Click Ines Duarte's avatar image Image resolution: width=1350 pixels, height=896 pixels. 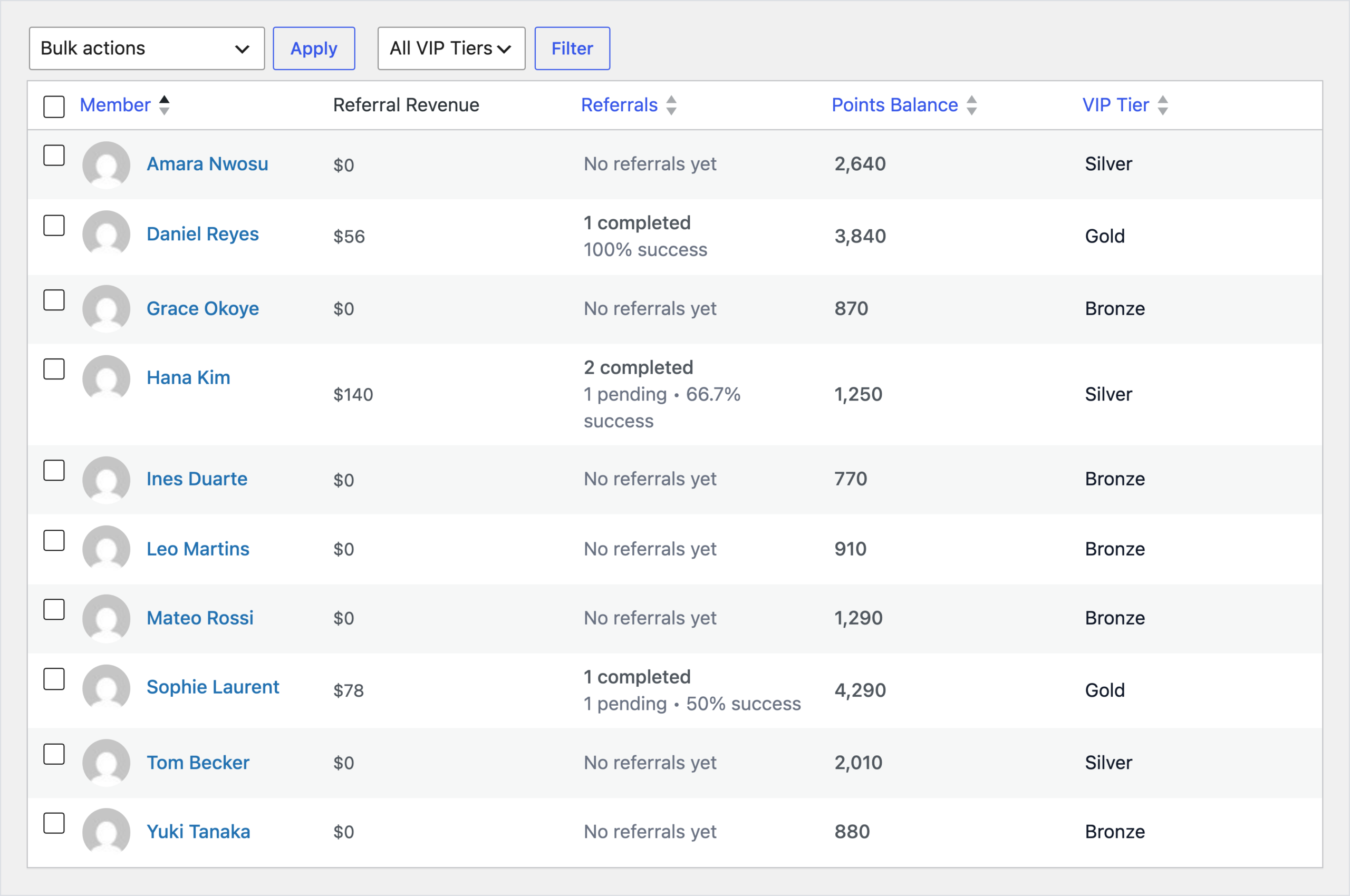pos(107,480)
